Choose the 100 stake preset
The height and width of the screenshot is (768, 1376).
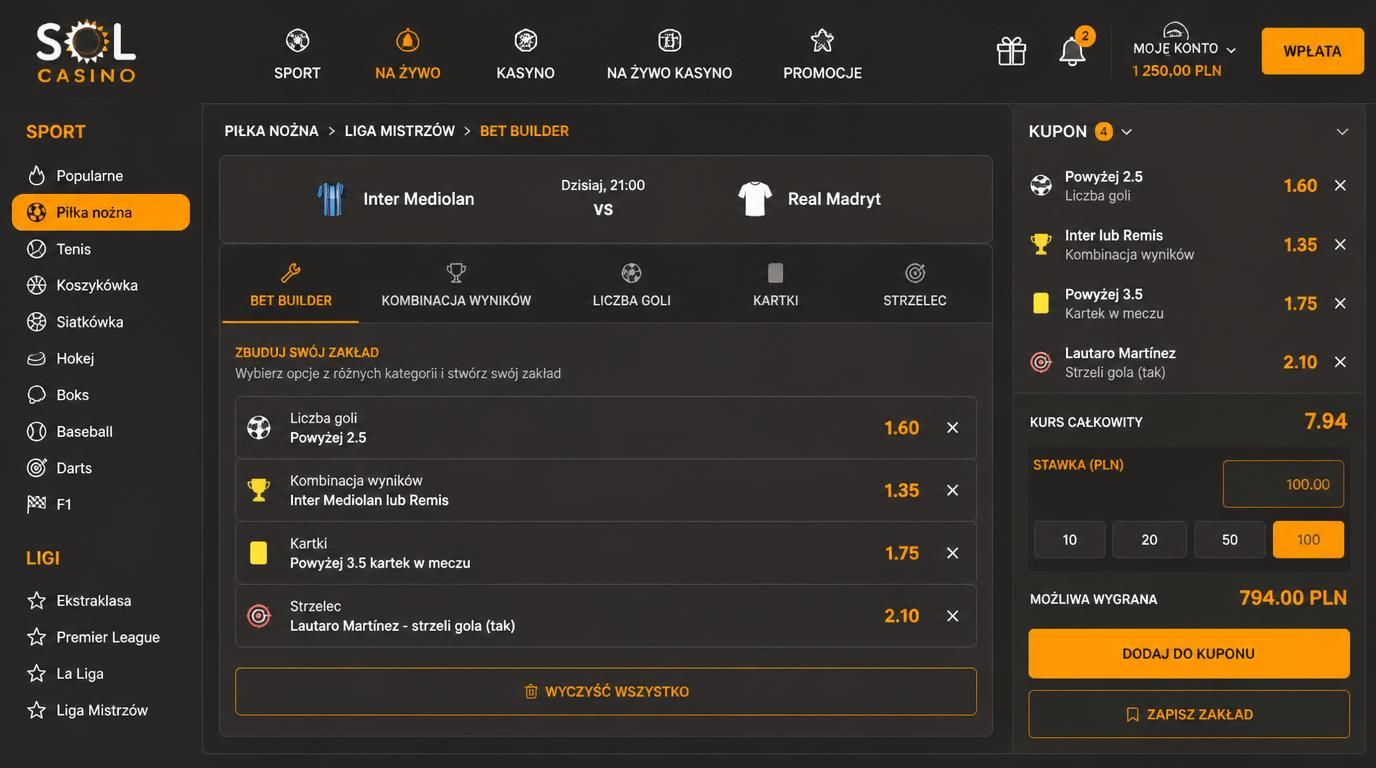1308,540
